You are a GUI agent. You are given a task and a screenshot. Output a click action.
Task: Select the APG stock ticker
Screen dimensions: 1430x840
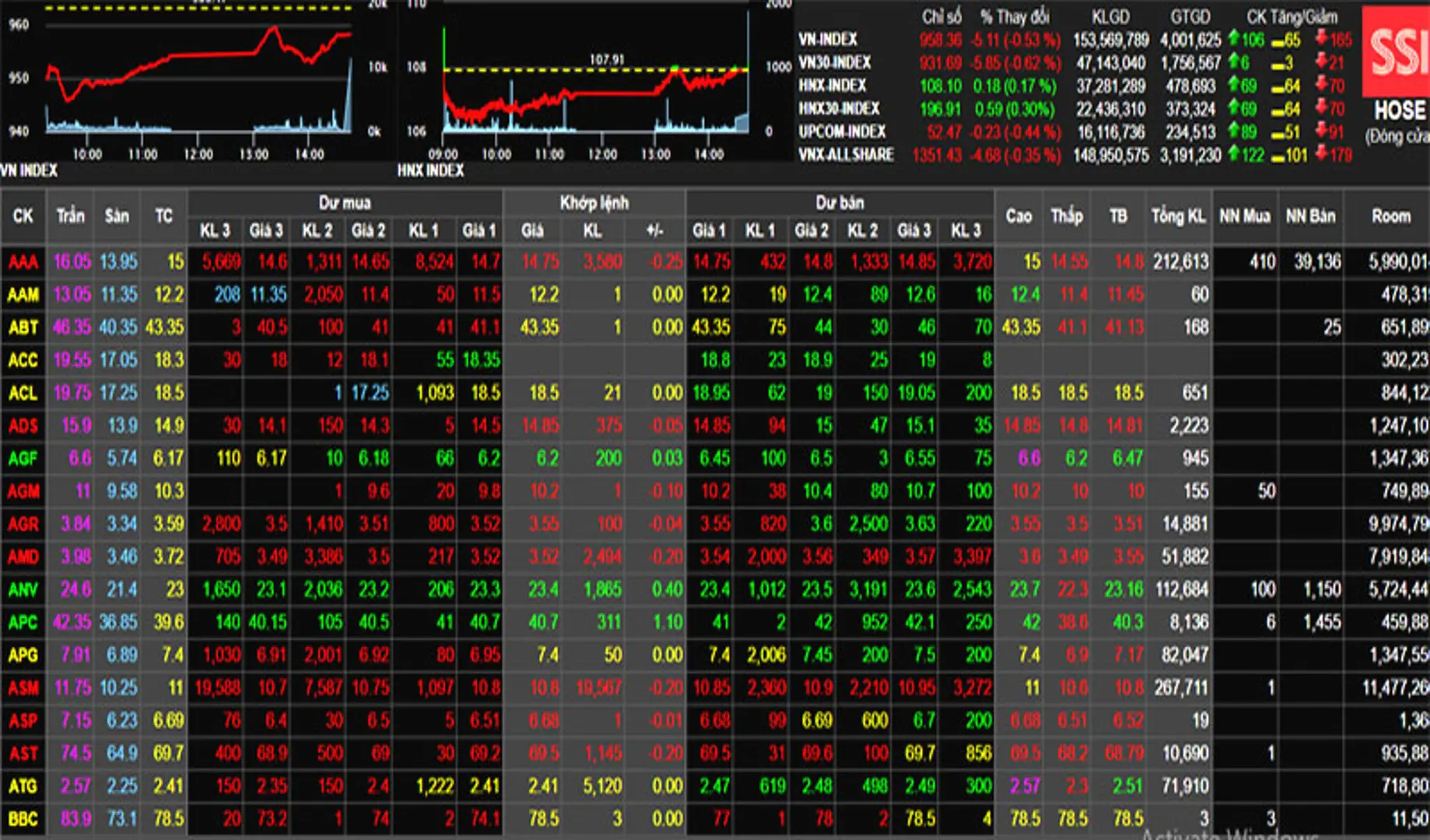coord(23,655)
